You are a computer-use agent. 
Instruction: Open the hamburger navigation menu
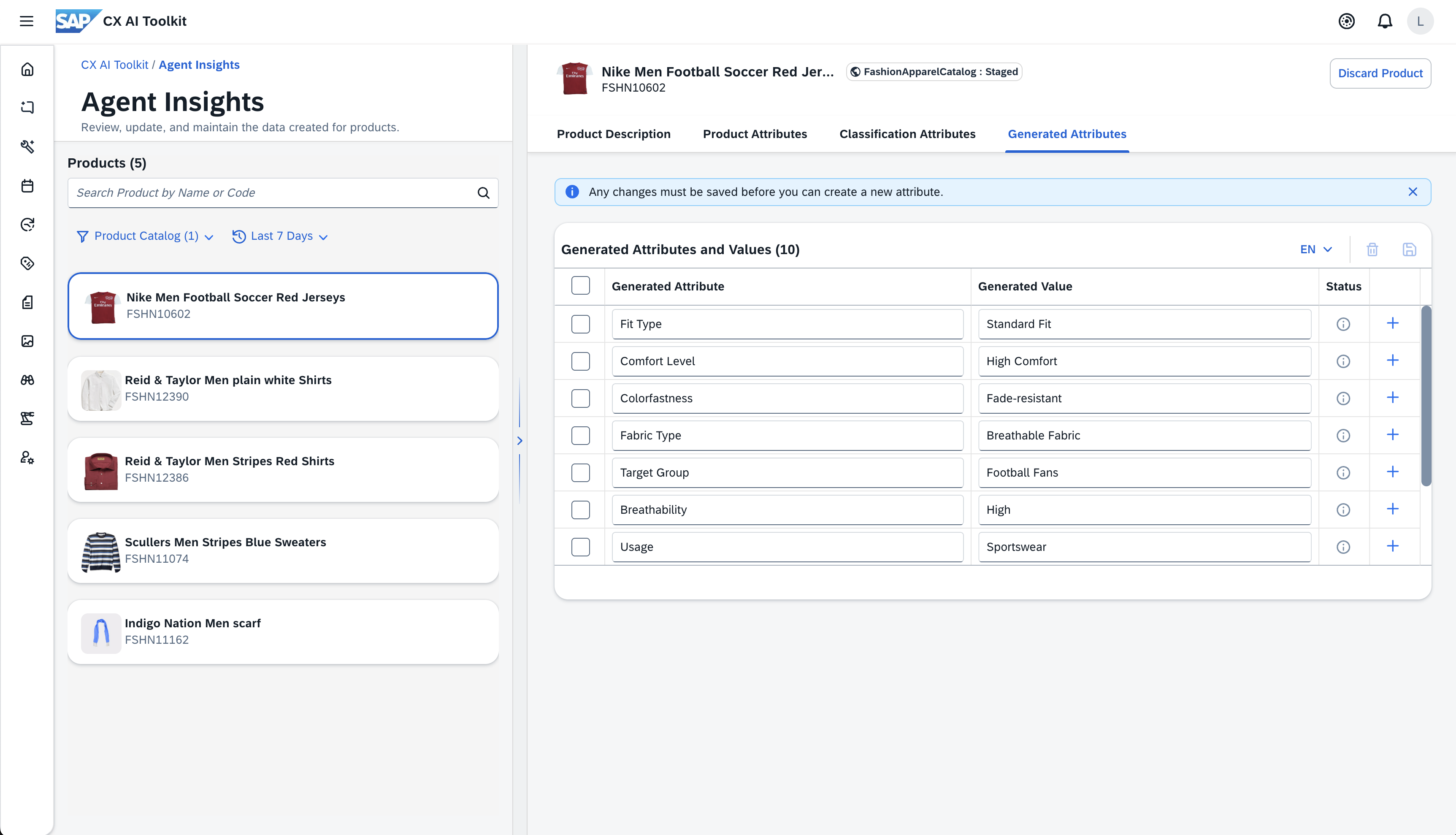[x=26, y=21]
